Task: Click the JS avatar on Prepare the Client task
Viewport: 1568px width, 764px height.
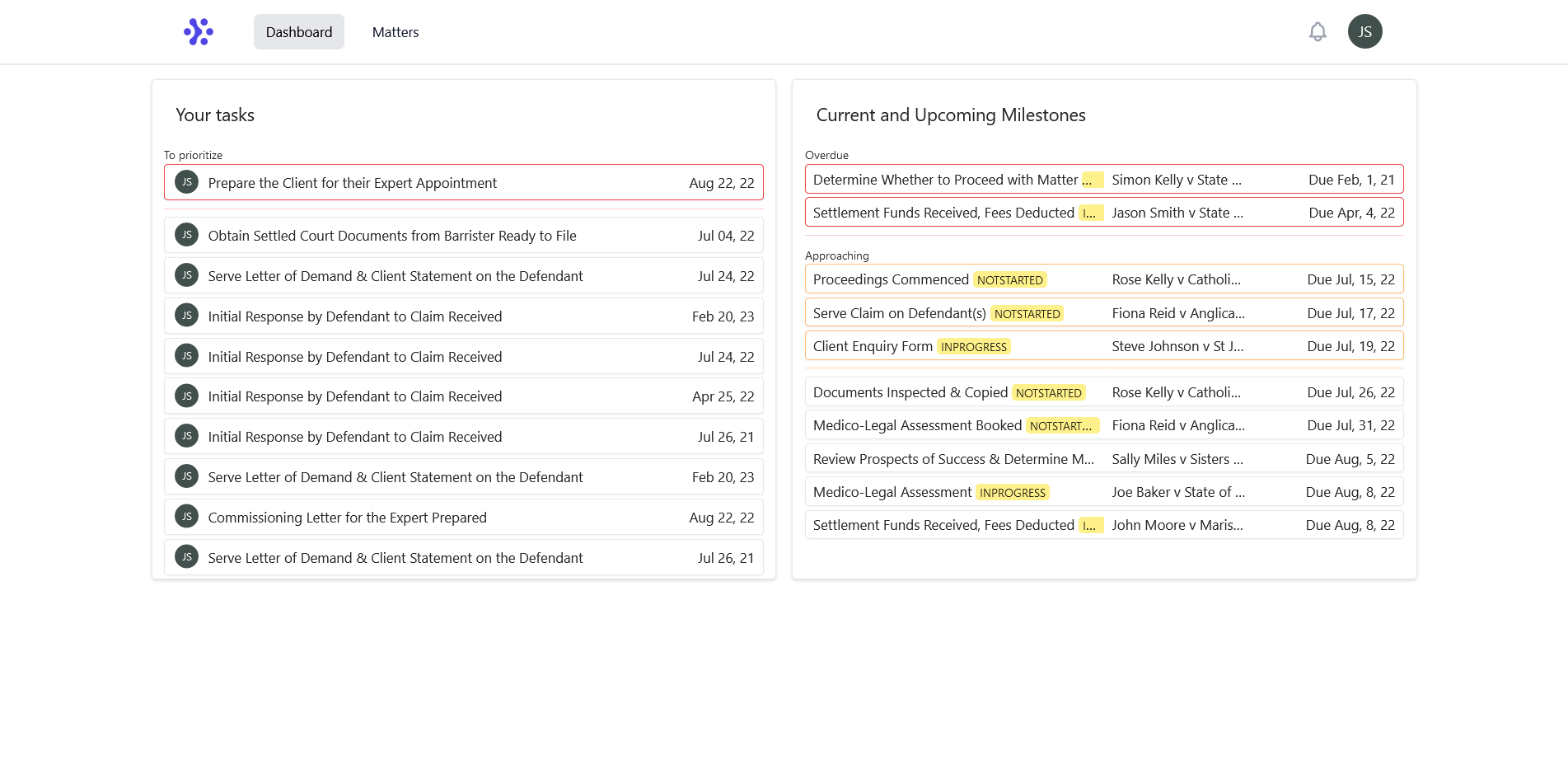Action: (187, 182)
